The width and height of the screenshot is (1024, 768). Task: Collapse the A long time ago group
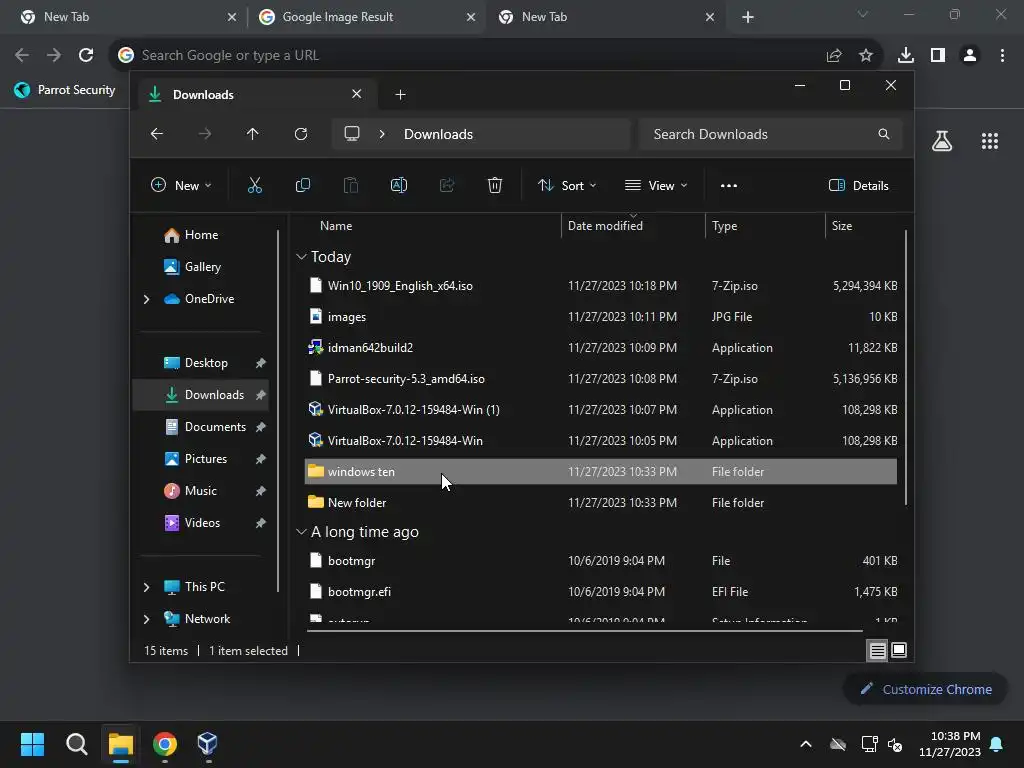click(301, 532)
